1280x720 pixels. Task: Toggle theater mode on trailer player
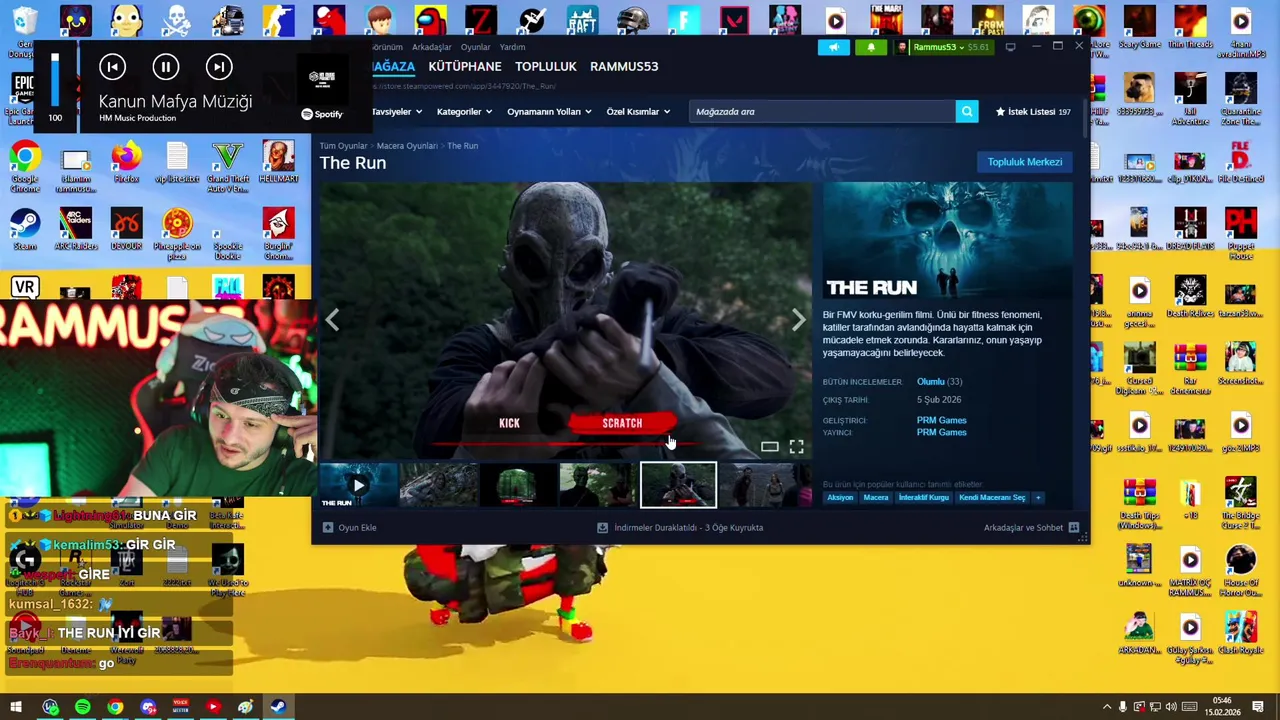click(x=769, y=447)
